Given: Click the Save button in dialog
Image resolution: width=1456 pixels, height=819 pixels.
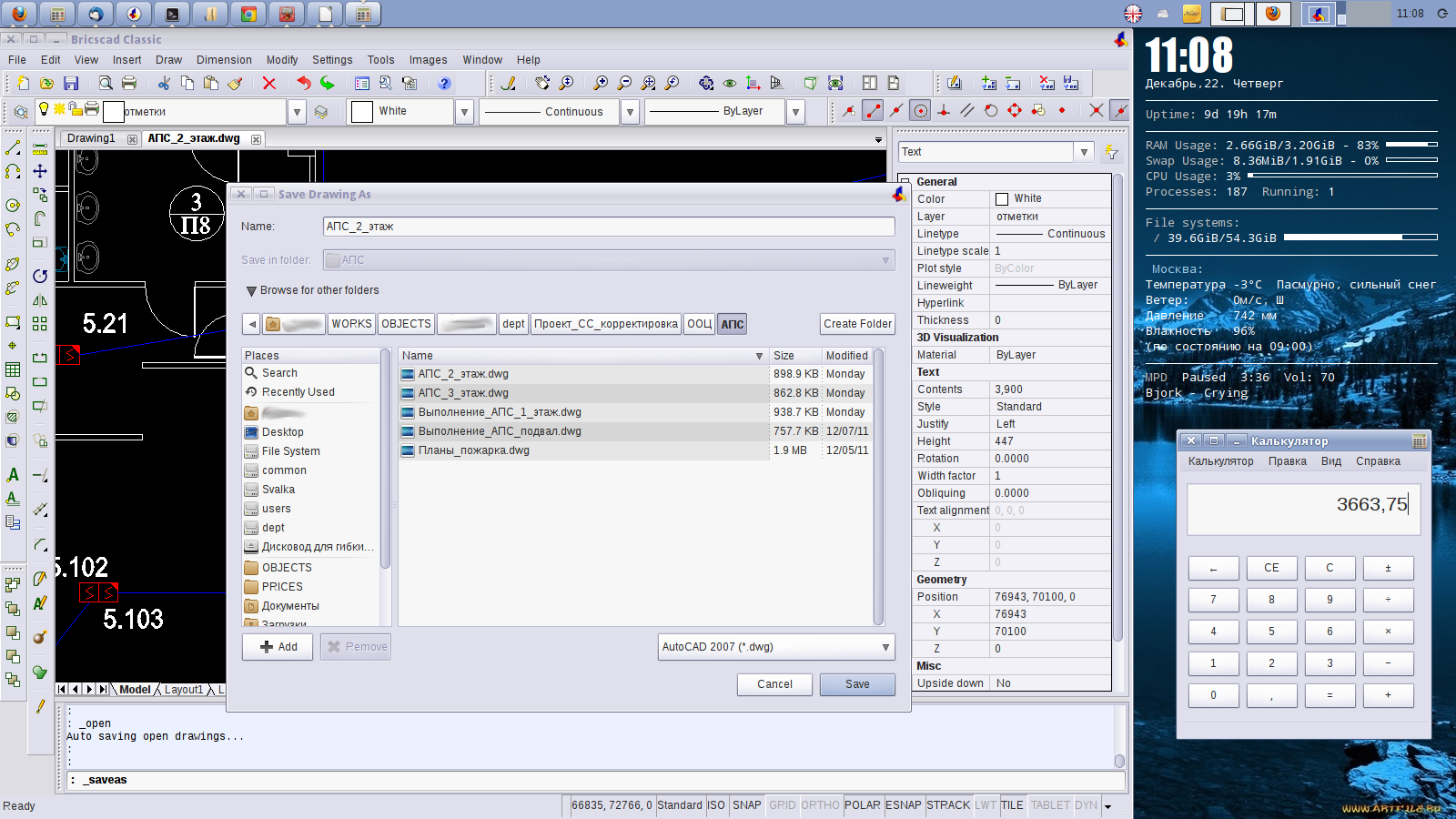Looking at the screenshot, I should tap(857, 684).
